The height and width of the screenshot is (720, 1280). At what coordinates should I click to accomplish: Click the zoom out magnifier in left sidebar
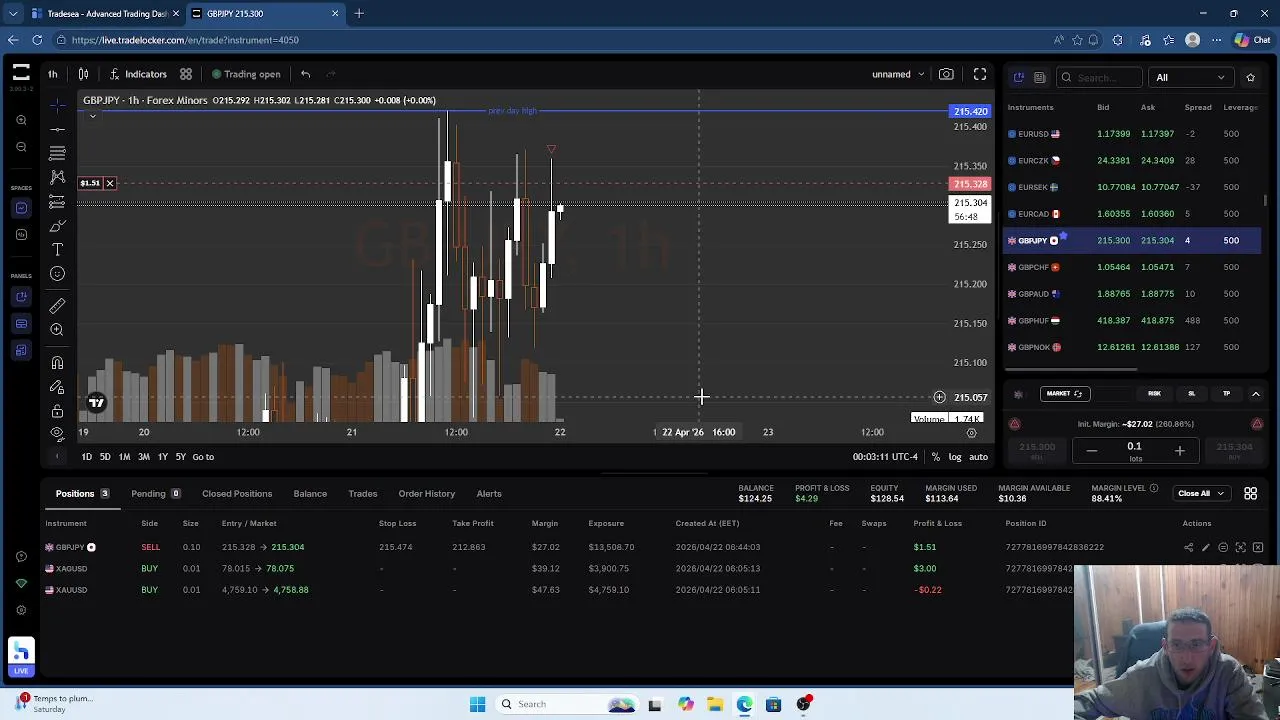(x=21, y=147)
